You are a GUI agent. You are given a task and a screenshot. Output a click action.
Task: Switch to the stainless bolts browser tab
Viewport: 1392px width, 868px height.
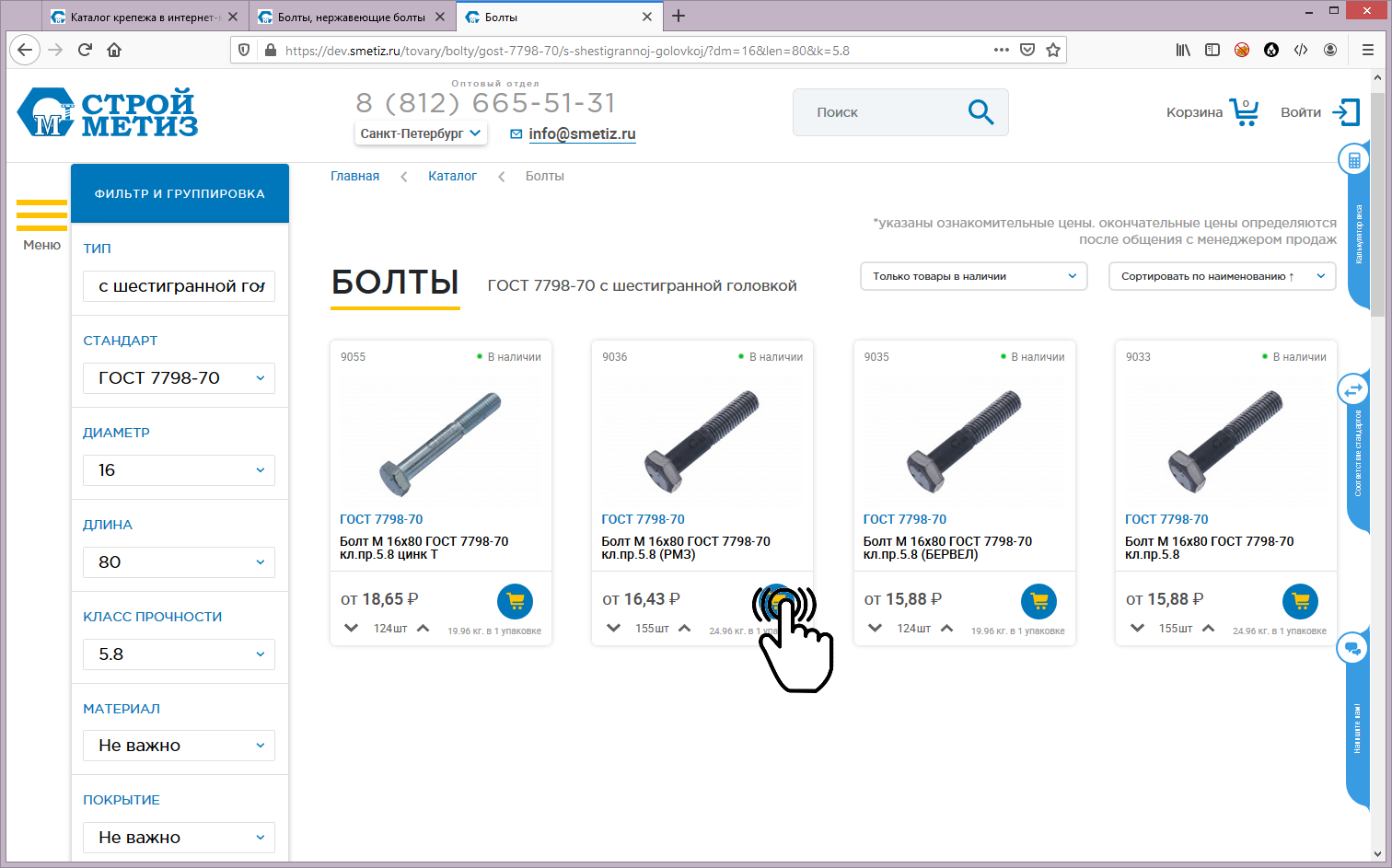[x=351, y=17]
